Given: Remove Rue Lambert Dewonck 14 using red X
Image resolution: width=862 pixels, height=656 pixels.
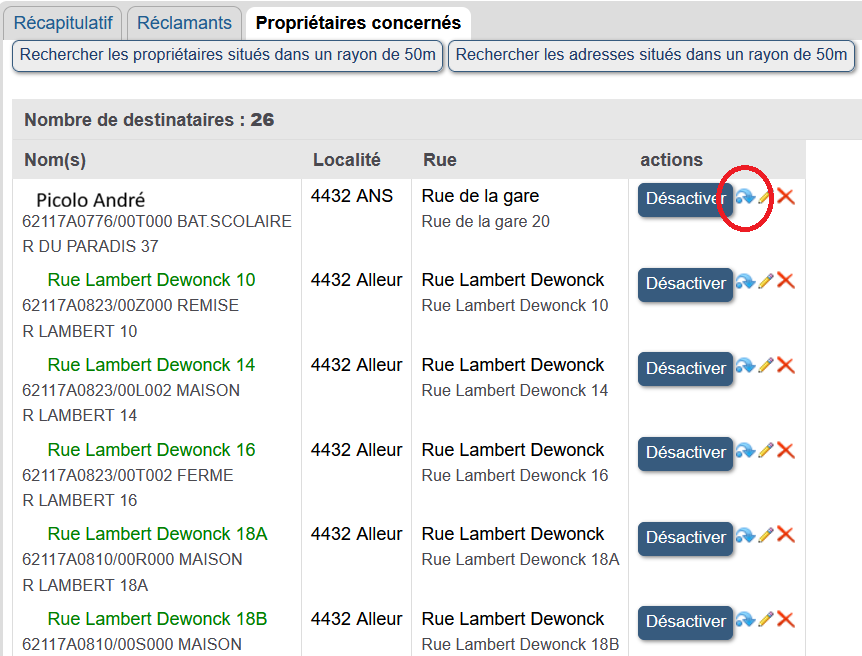Looking at the screenshot, I should (786, 367).
